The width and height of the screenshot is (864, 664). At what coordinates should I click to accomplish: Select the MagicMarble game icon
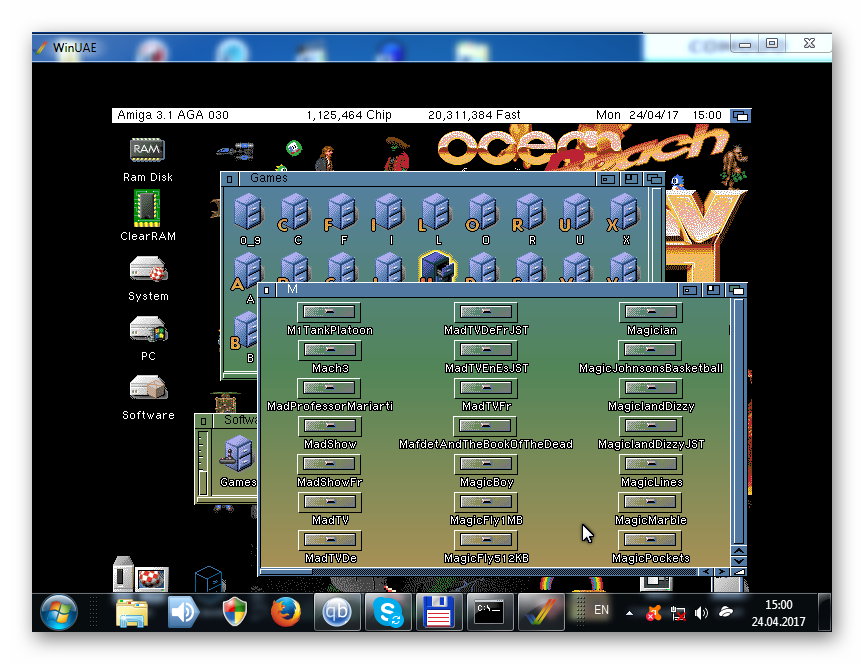click(x=651, y=502)
